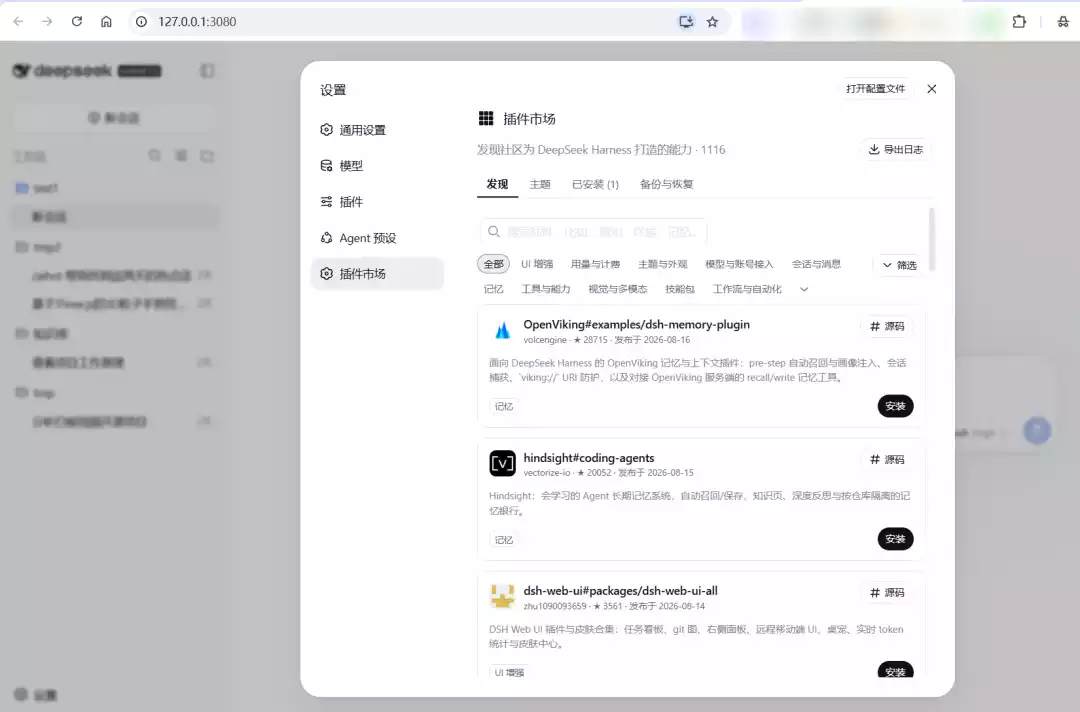
Task: Click dsh-web-ui plugin logo icon
Action: tap(502, 596)
